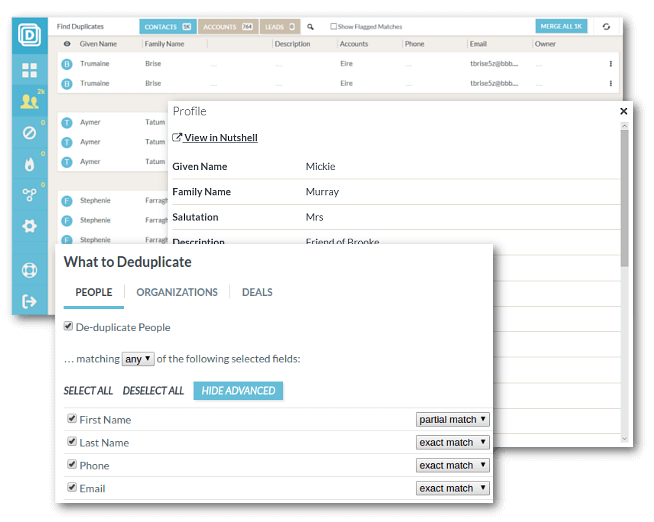Open First Name partial match dropdown
654x522 pixels.
[453, 419]
